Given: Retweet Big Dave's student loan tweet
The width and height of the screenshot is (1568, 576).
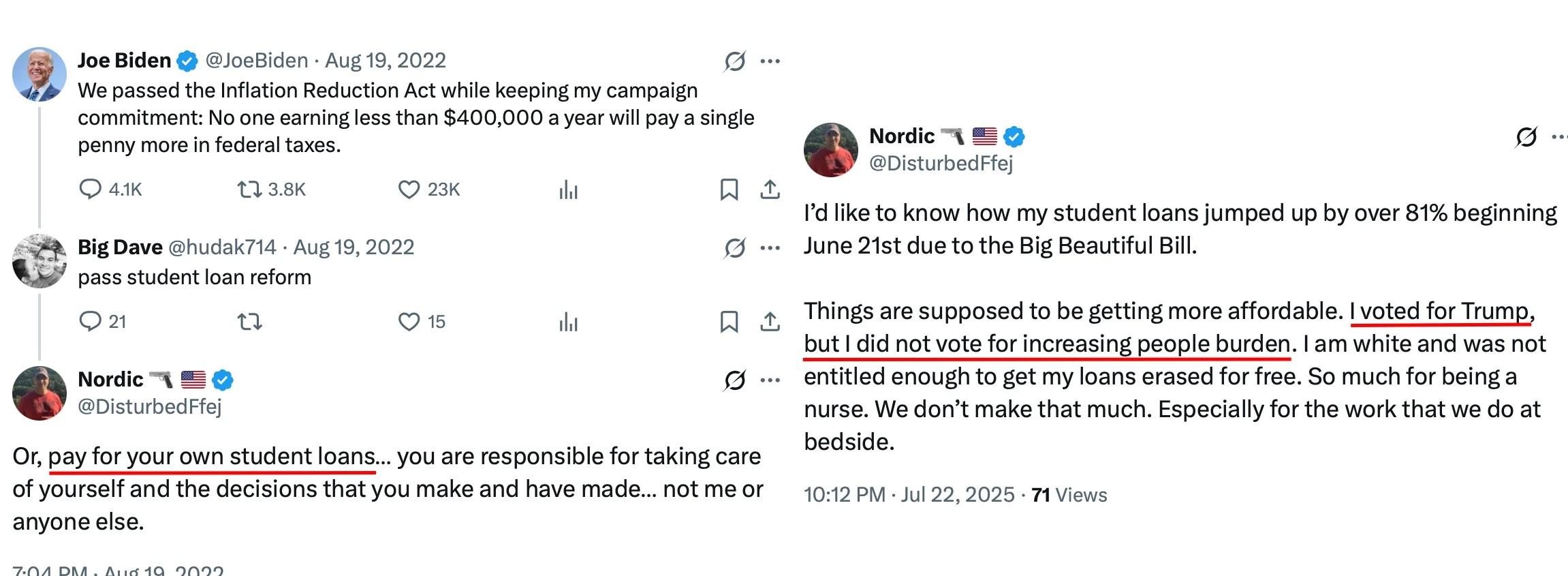Looking at the screenshot, I should point(249,321).
